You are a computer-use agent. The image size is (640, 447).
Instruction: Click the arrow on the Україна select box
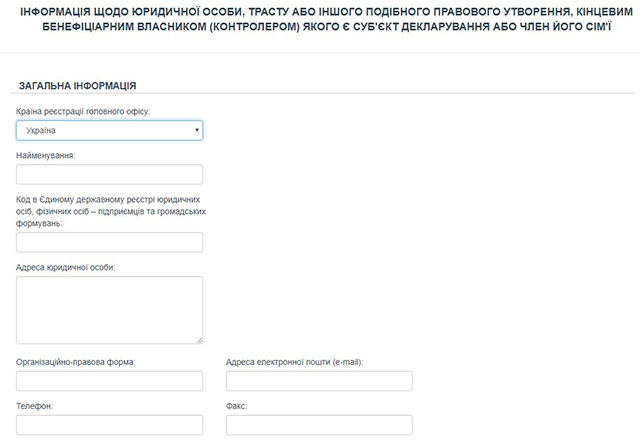coord(197,131)
